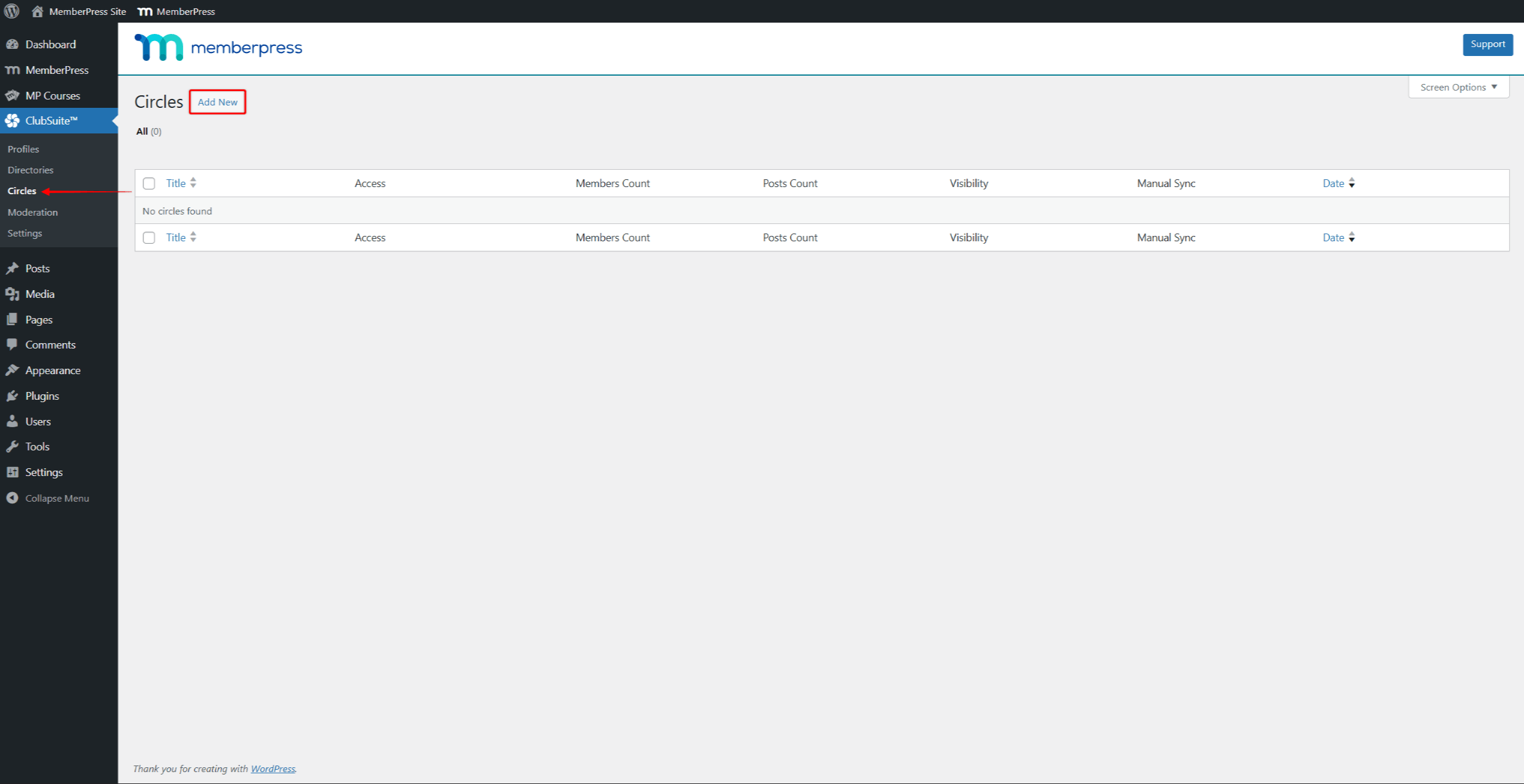1524x784 pixels.
Task: Go to Profiles in the ClubSuite menu
Action: 23,149
